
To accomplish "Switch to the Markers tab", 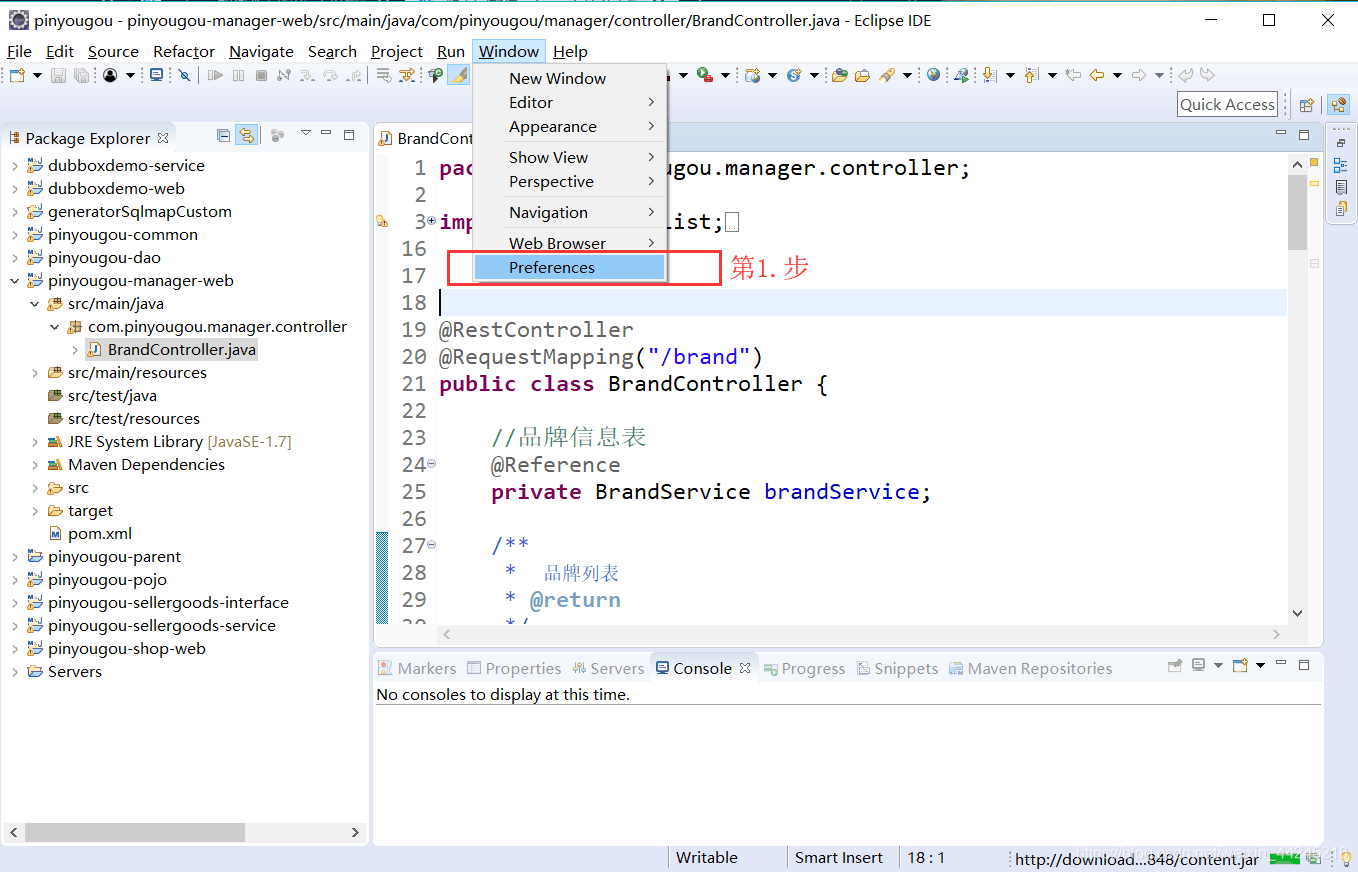I will [x=417, y=668].
